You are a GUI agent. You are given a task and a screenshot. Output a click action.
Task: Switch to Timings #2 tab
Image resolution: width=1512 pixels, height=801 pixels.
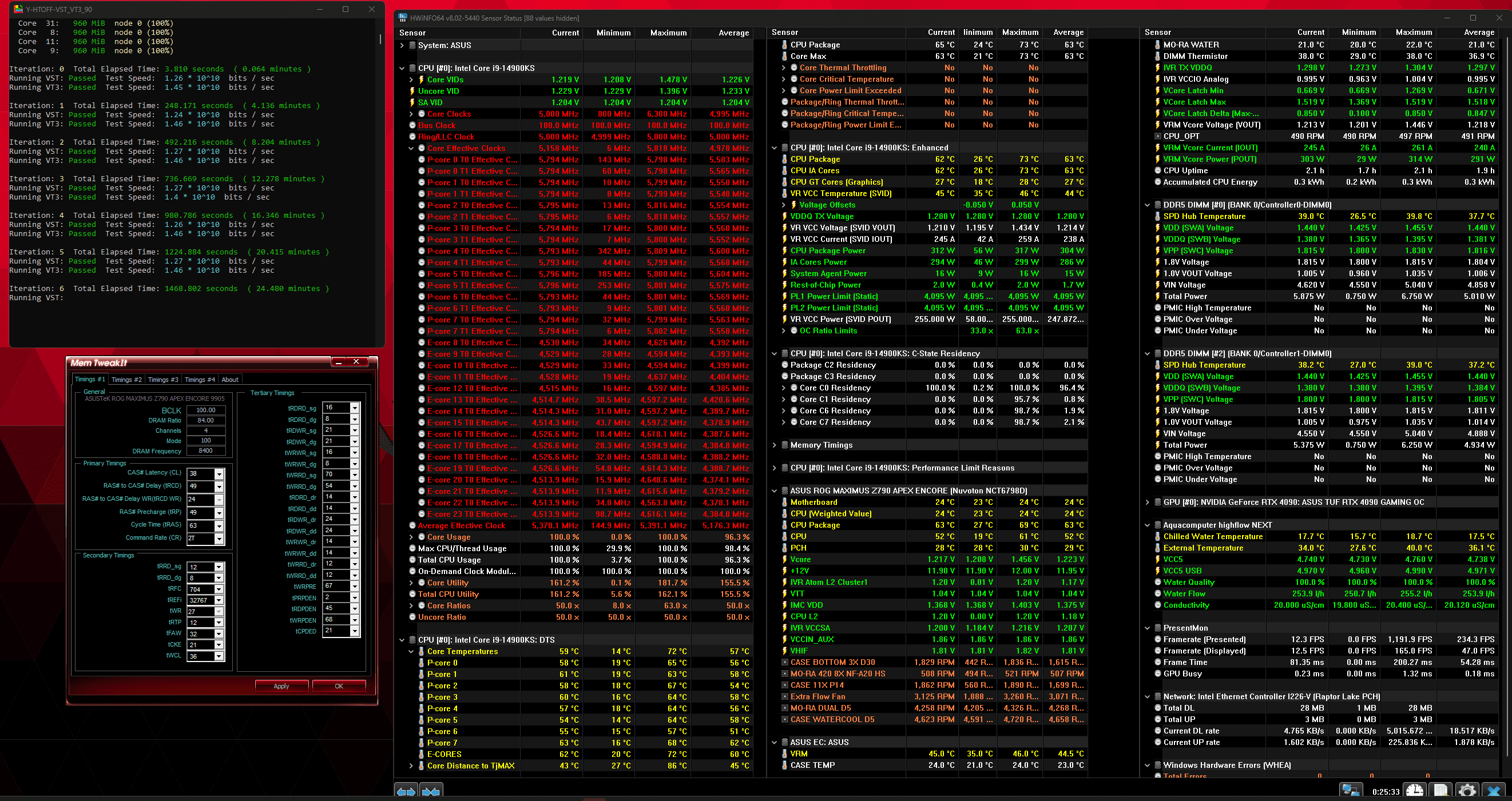click(x=126, y=380)
